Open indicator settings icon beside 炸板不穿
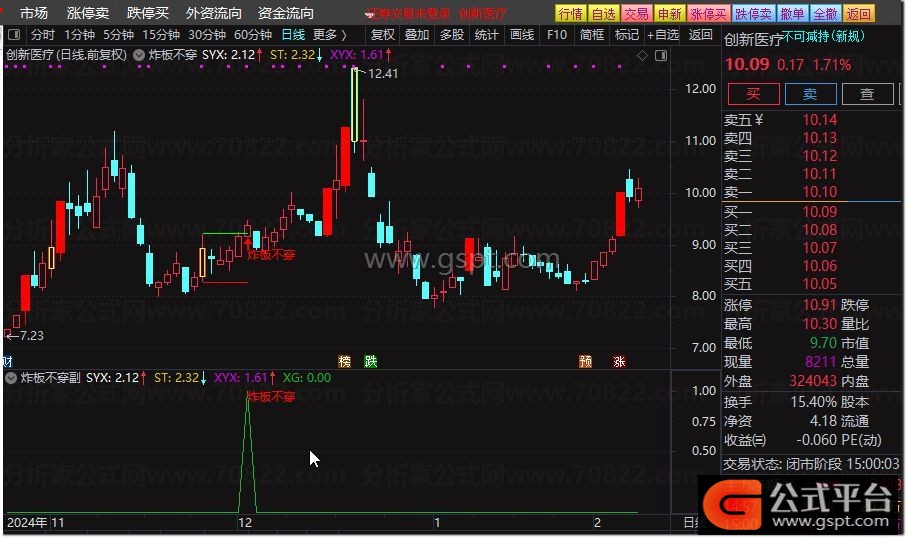The width and height of the screenshot is (908, 538). coord(139,55)
